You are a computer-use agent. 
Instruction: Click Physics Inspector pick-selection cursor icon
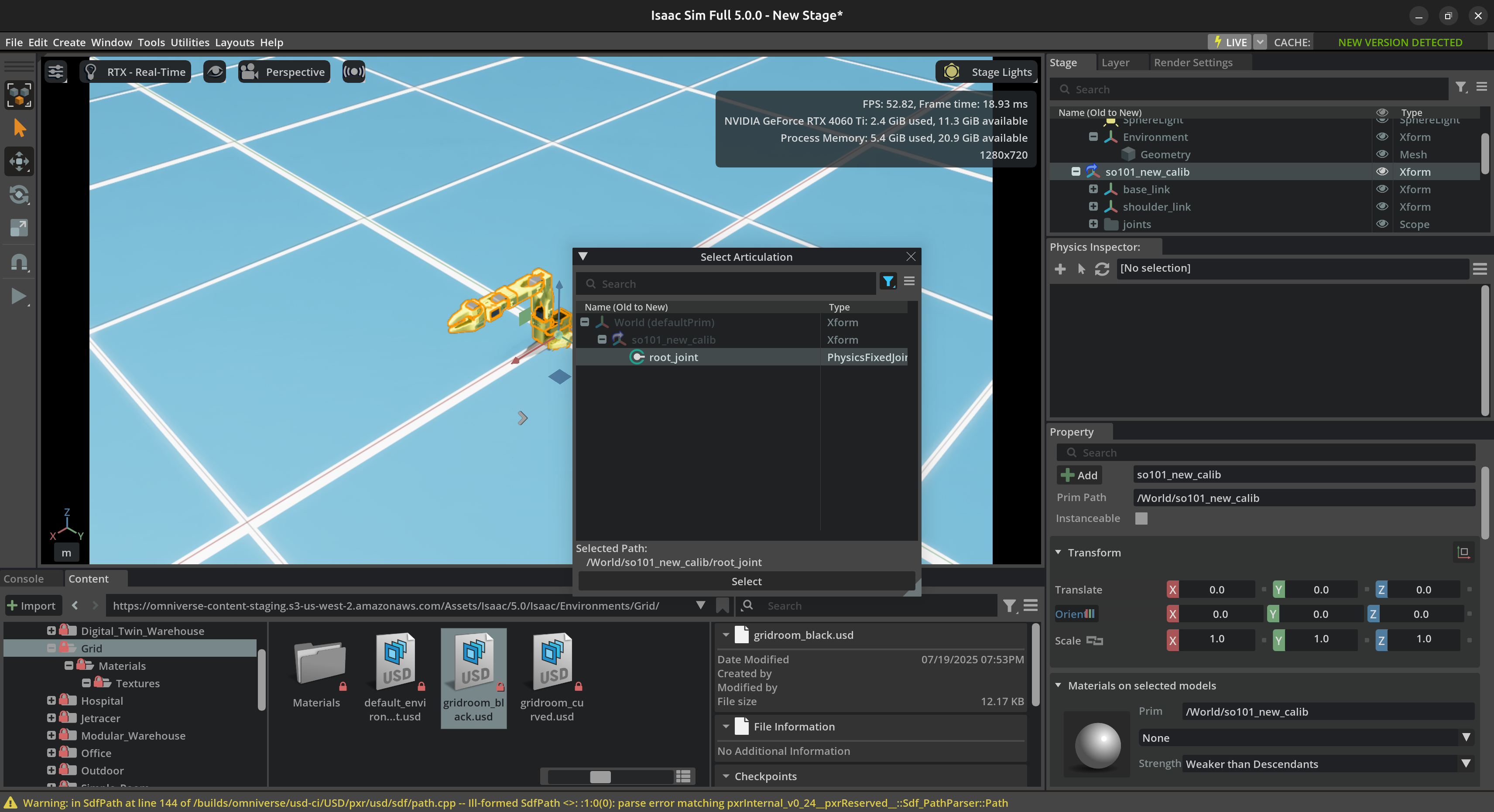(1081, 269)
